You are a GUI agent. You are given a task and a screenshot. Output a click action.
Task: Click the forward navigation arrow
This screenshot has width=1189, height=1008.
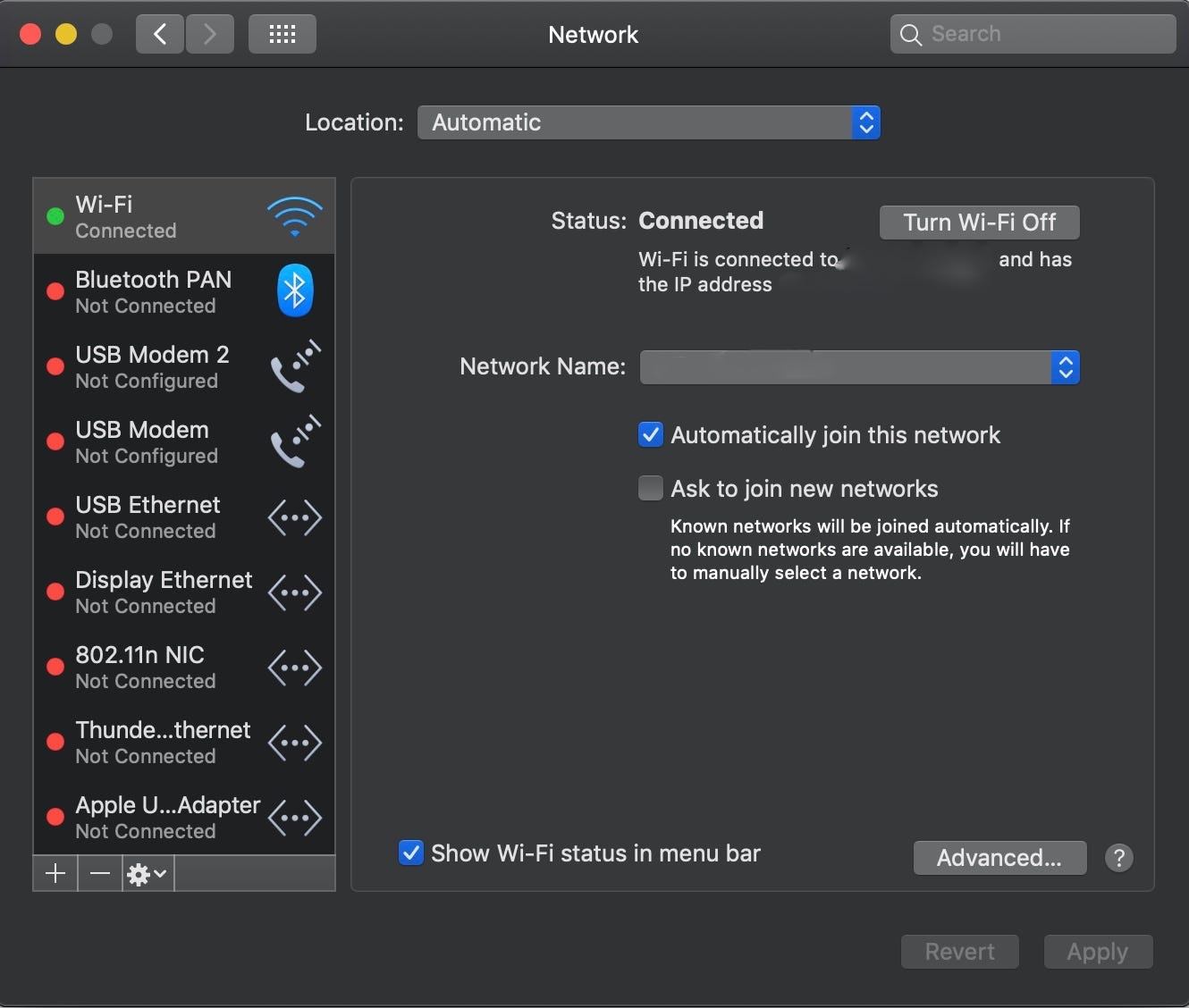tap(210, 34)
